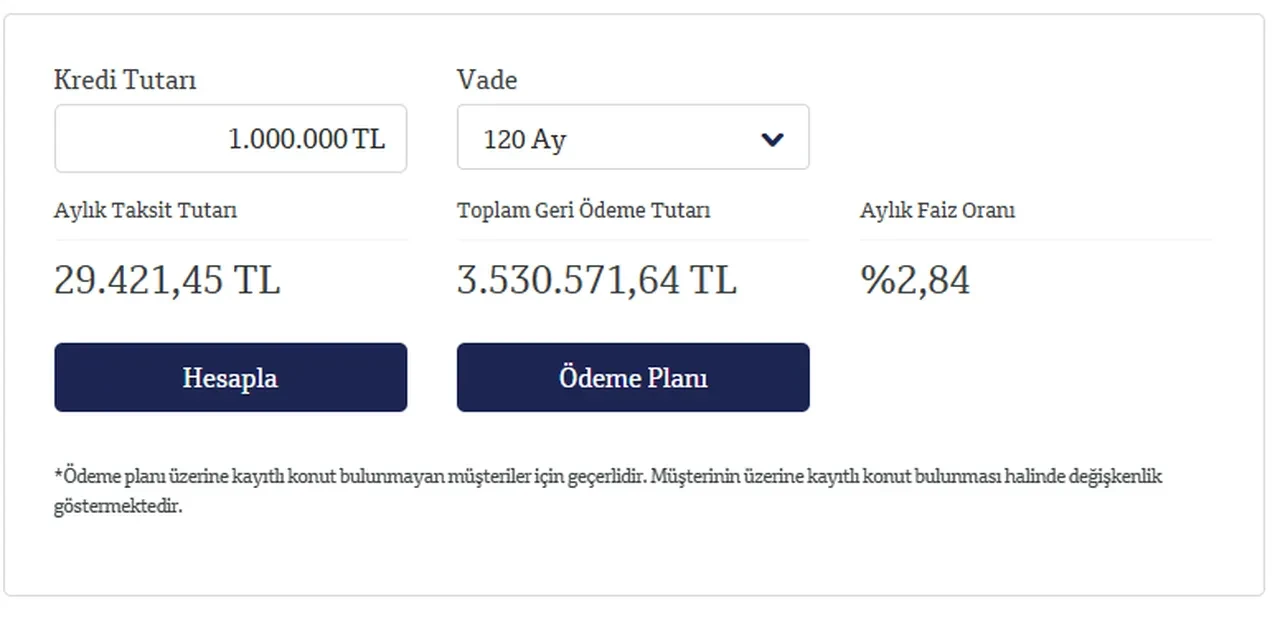
Task: Click the "1.000.000" number in the amount field
Action: (288, 139)
